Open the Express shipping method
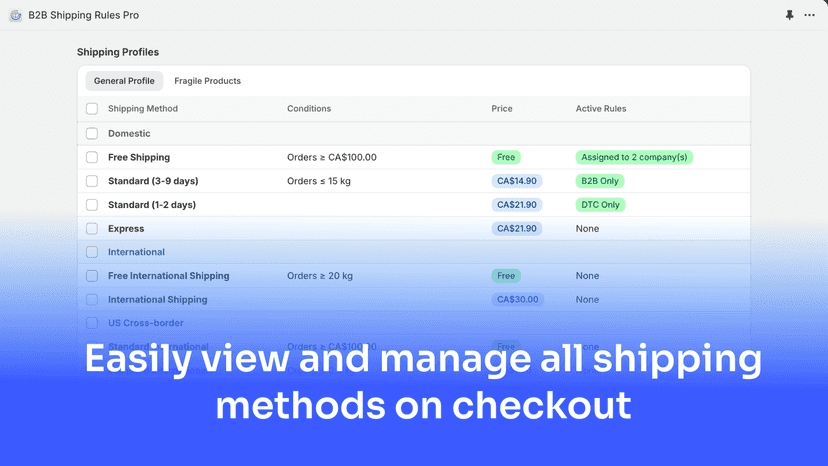The width and height of the screenshot is (828, 466). tap(126, 229)
